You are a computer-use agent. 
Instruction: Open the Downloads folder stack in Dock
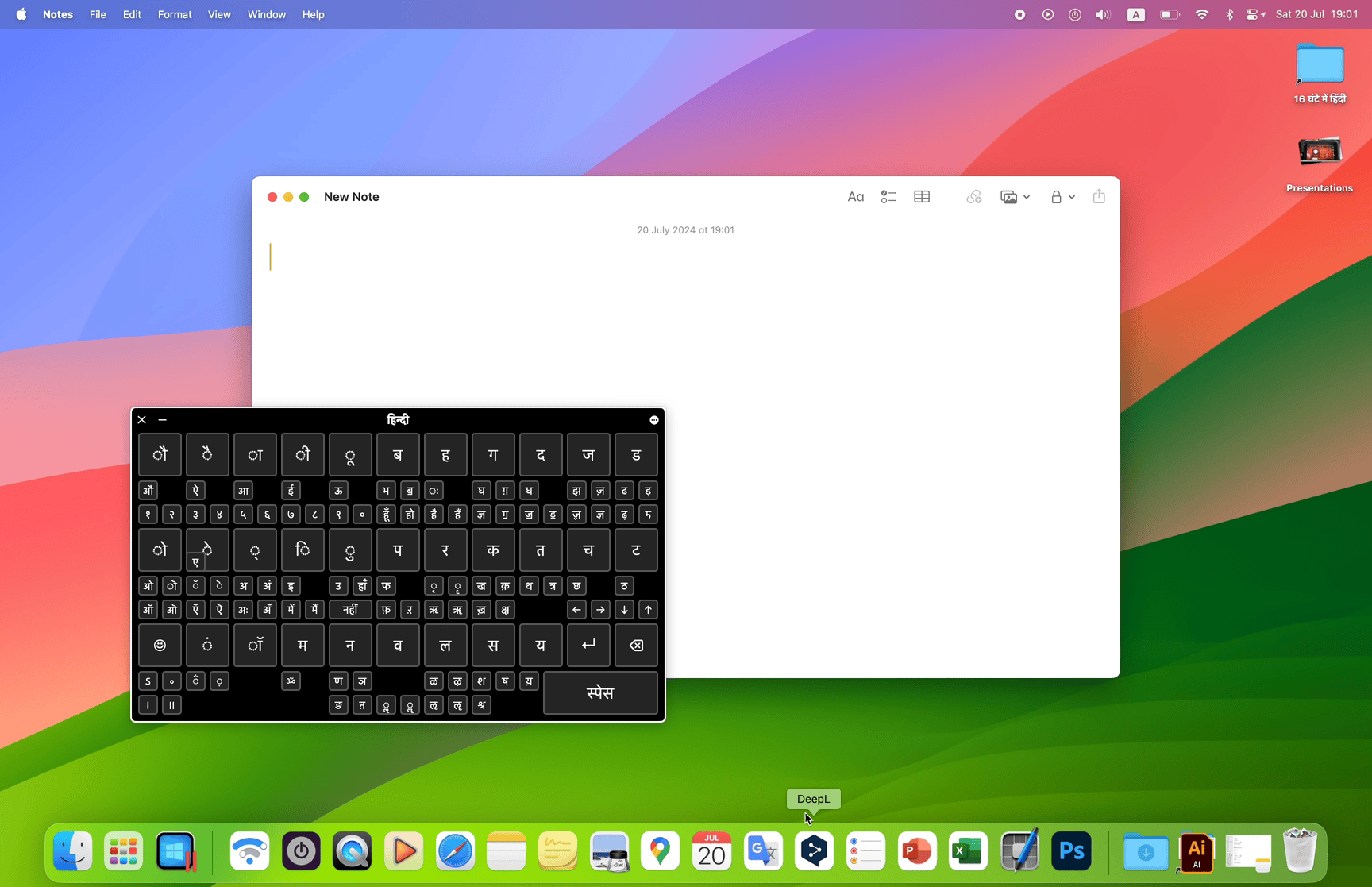click(1146, 851)
